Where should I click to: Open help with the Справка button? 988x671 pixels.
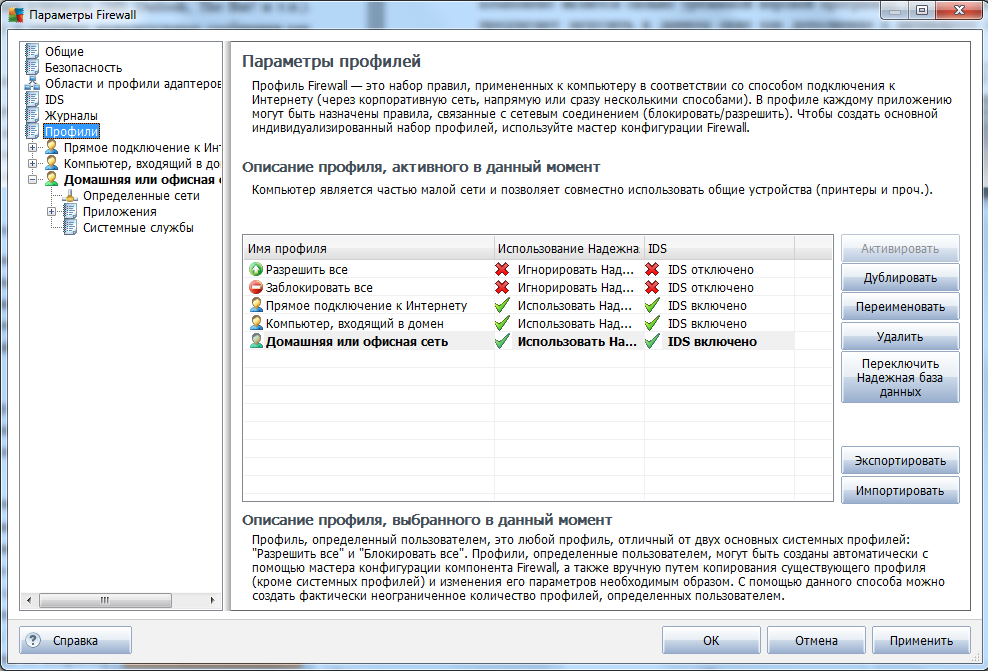pyautogui.click(x=75, y=640)
